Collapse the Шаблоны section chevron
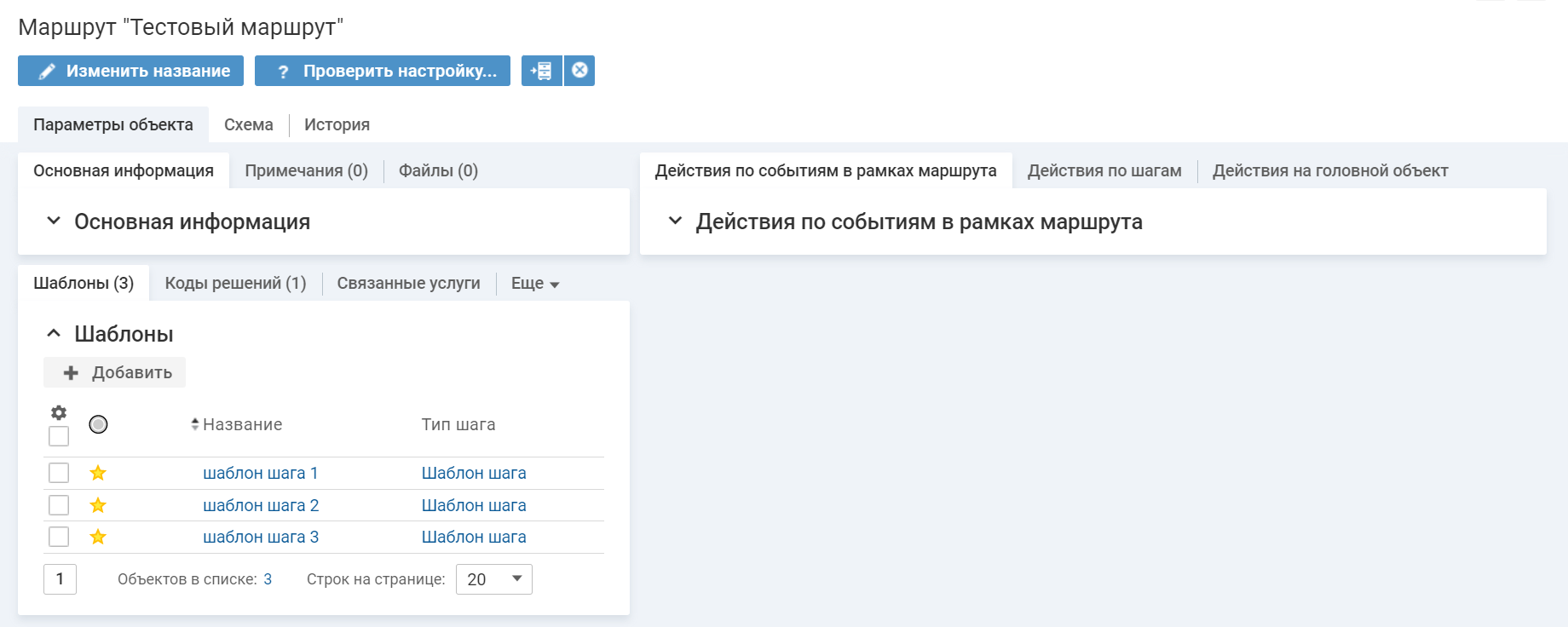The image size is (1568, 627). (54, 333)
